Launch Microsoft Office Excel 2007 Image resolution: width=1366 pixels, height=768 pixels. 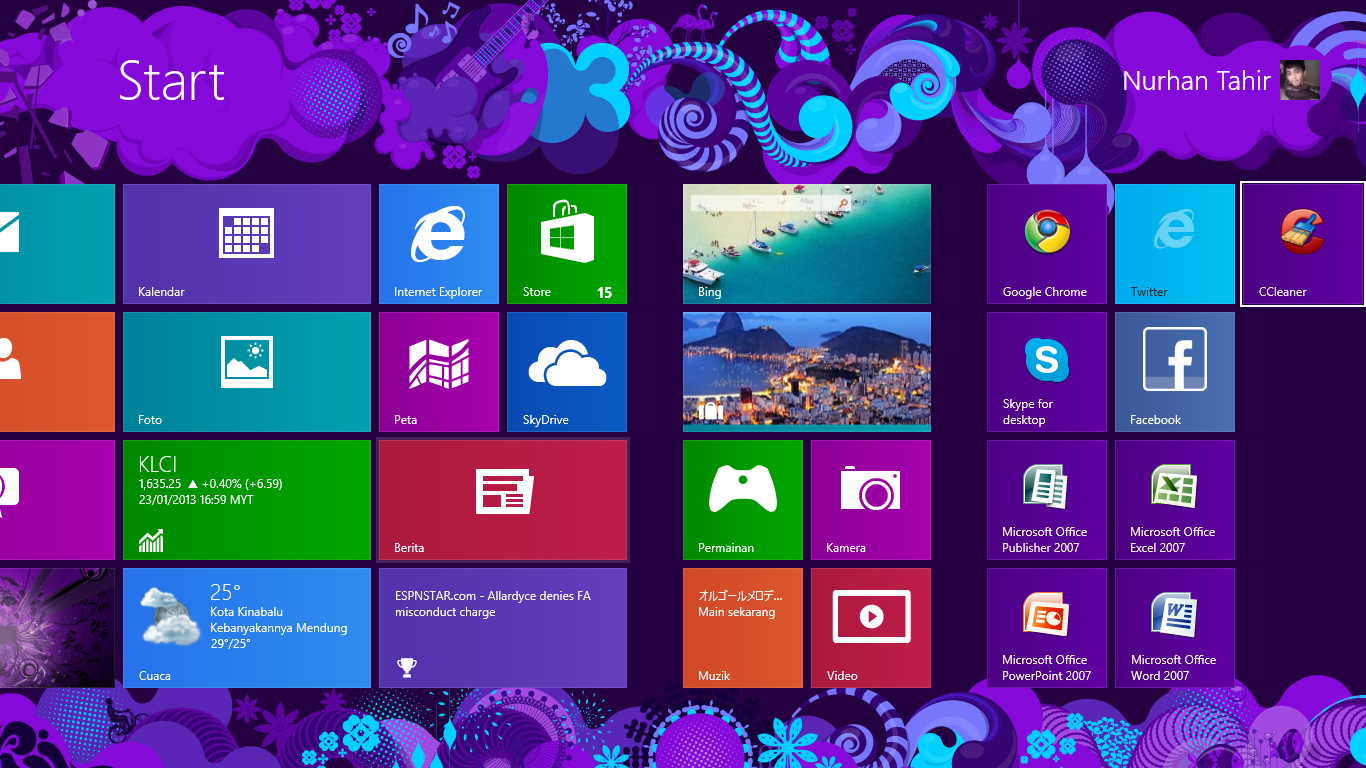1175,500
